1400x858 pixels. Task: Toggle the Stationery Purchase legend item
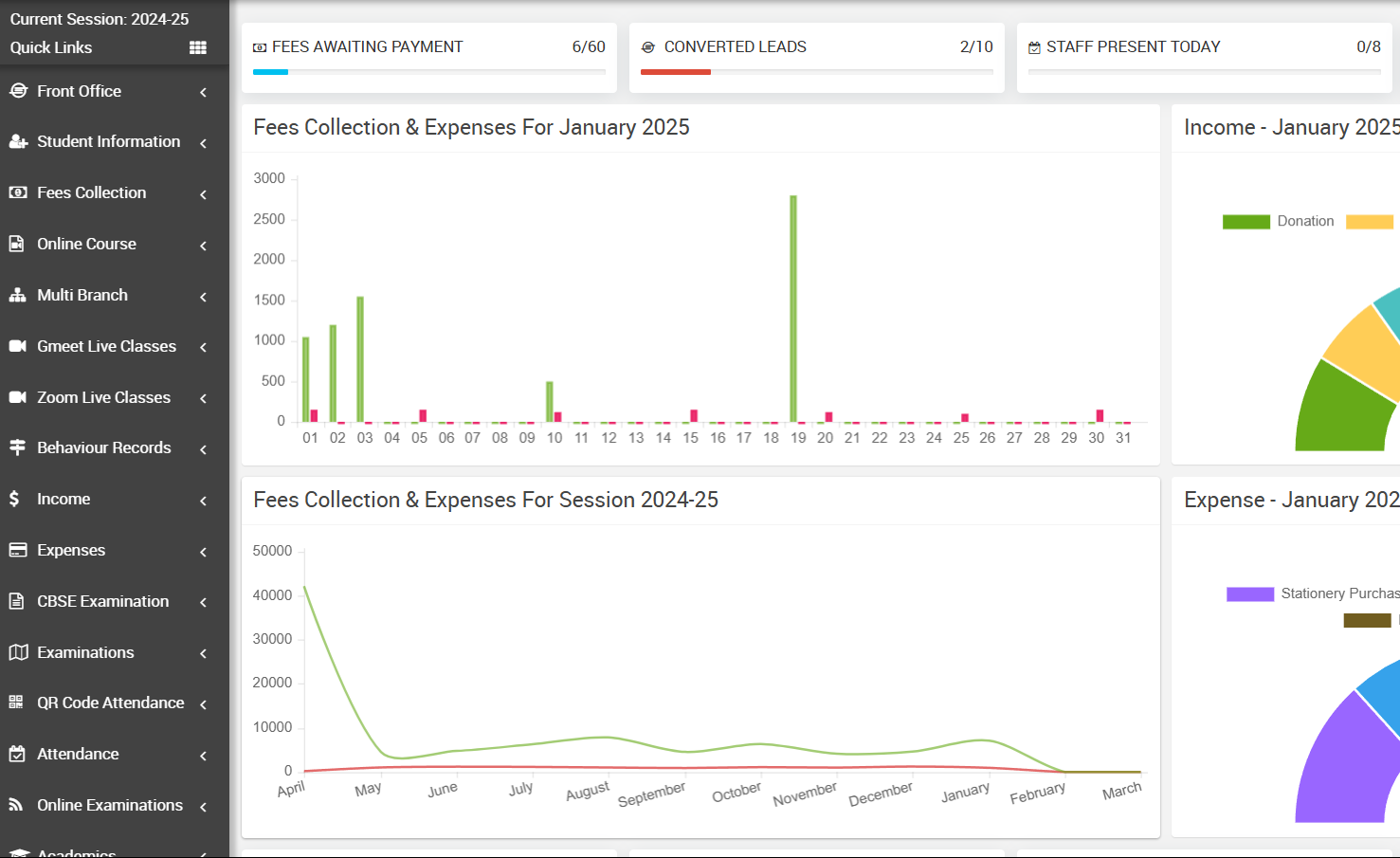point(1313,593)
